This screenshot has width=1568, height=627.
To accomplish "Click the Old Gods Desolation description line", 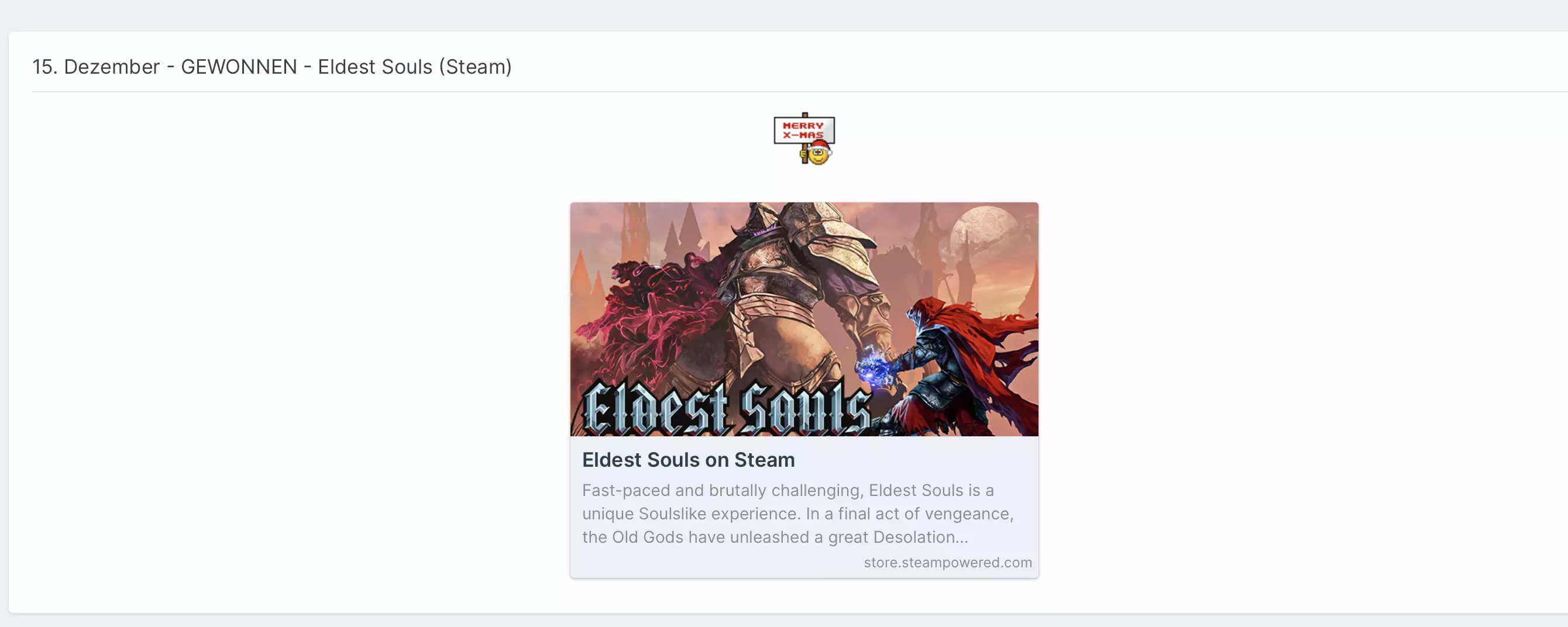I will [775, 537].
